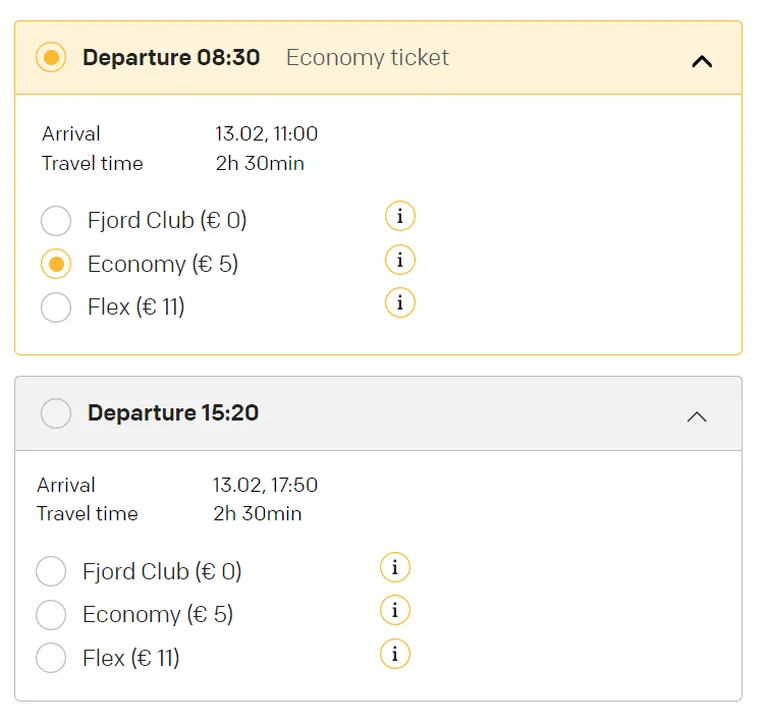The height and width of the screenshot is (725, 768).
Task: Choose Fjord Club (€ 0) for 08:30 departure
Action: coord(56,221)
